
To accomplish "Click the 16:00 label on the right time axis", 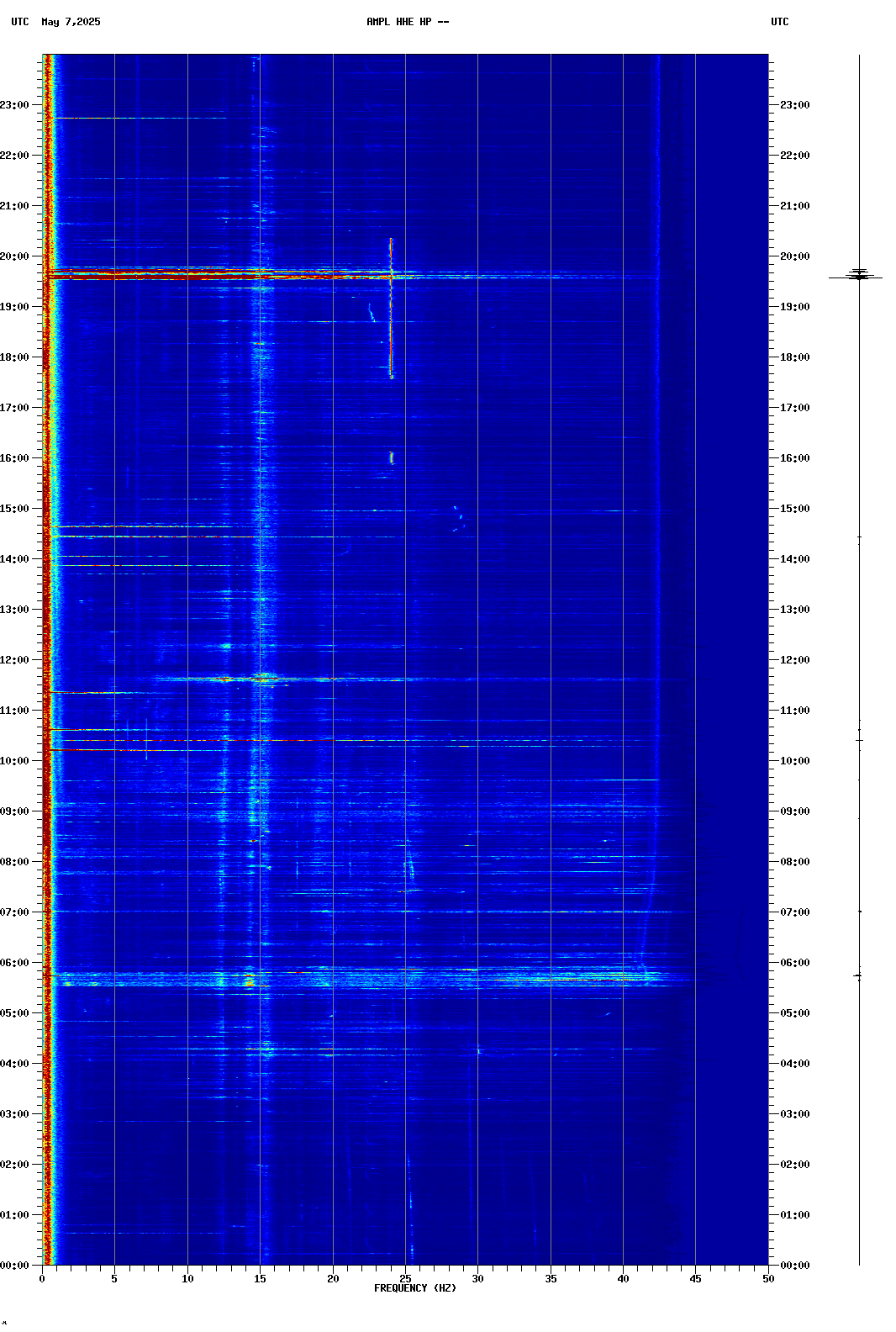I will (795, 458).
